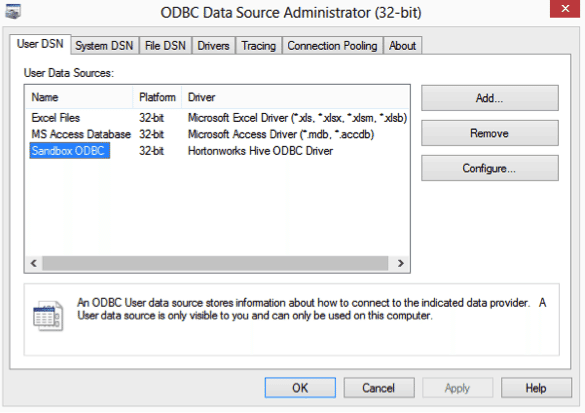Remove the selected data source
585x413 pixels.
(490, 133)
